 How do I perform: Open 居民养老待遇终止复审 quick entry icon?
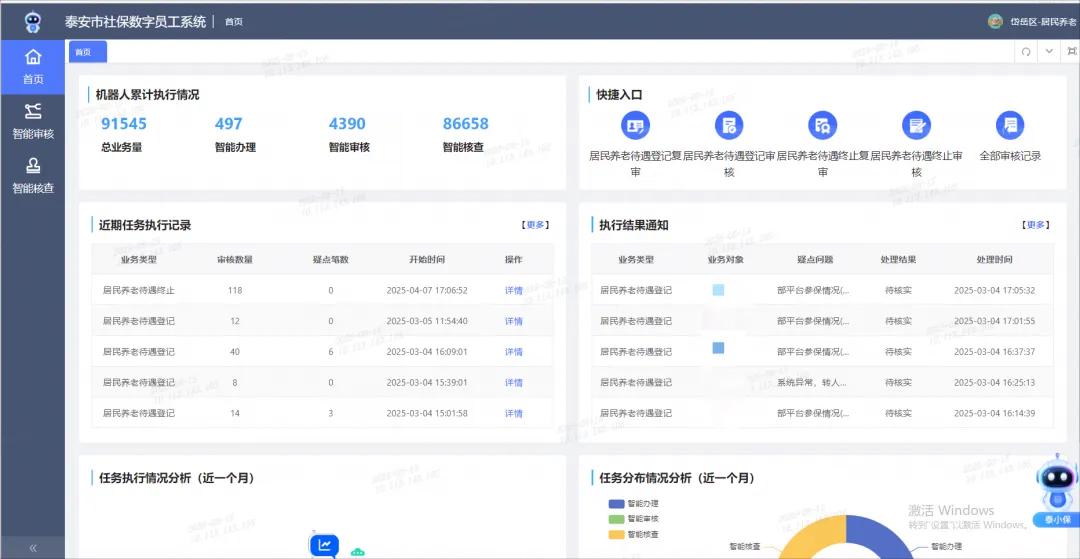(822, 125)
